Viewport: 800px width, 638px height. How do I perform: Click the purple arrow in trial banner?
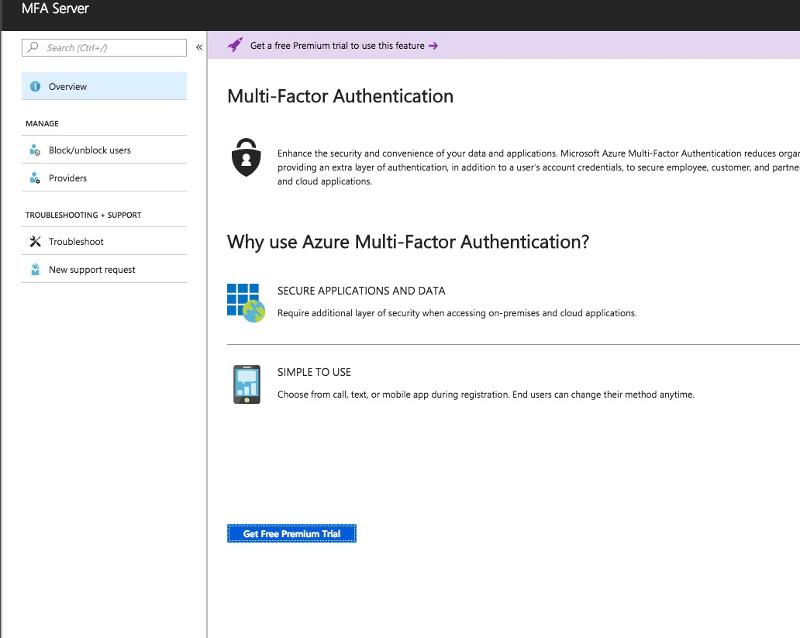coord(433,45)
